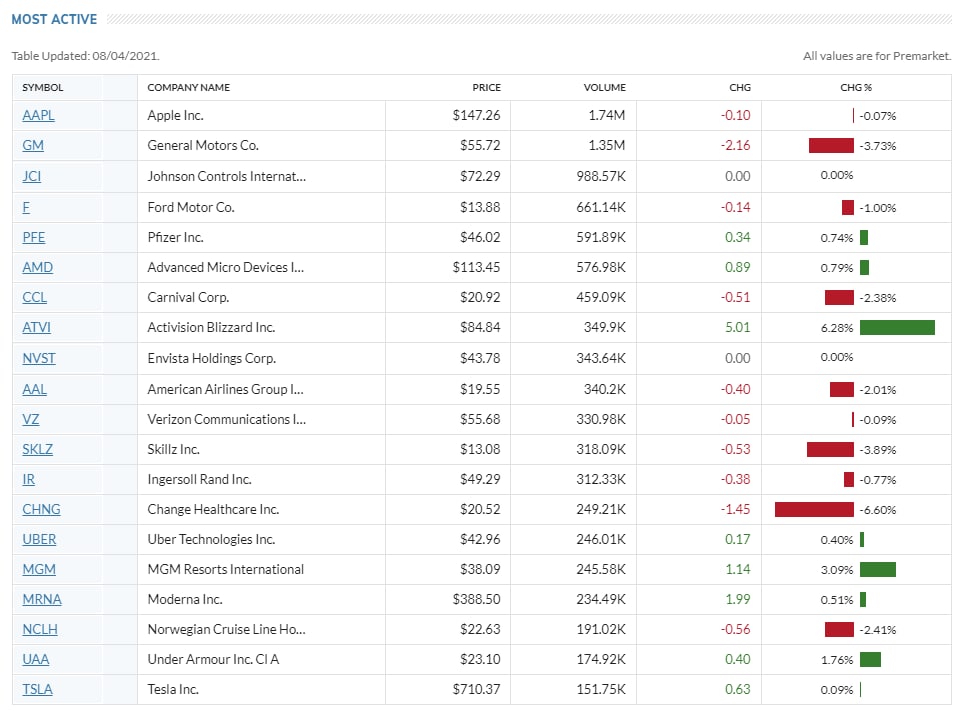Click the CHG % column header
The image size is (964, 715).
click(856, 87)
